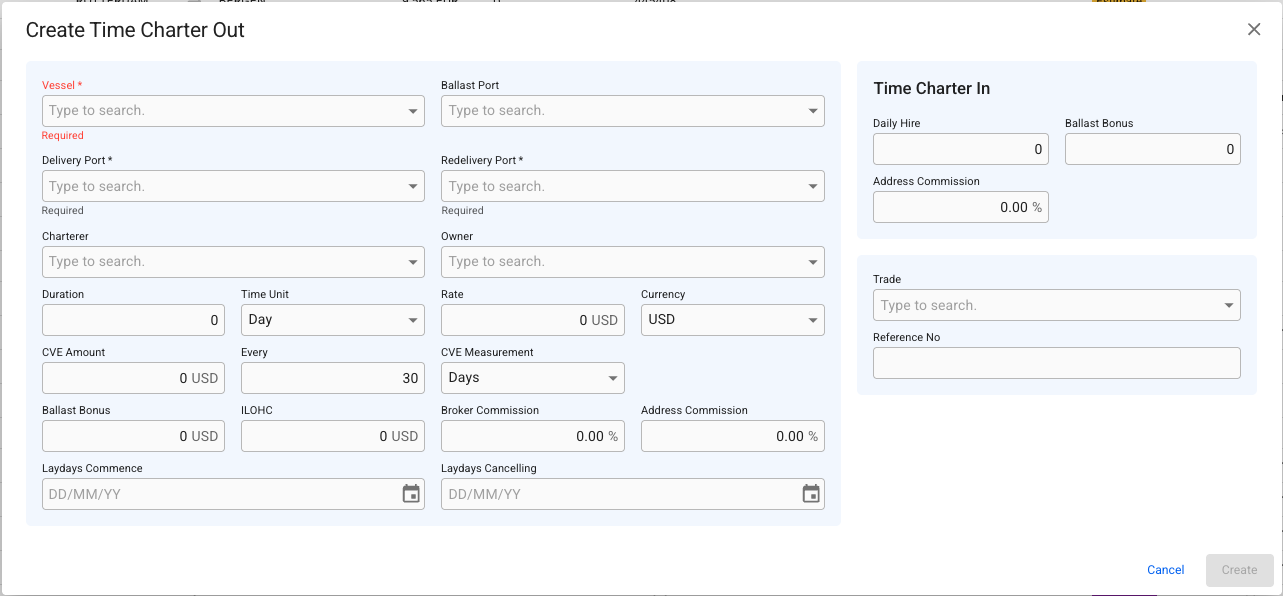
Task: Select the Daily Hire input
Action: coord(960,149)
